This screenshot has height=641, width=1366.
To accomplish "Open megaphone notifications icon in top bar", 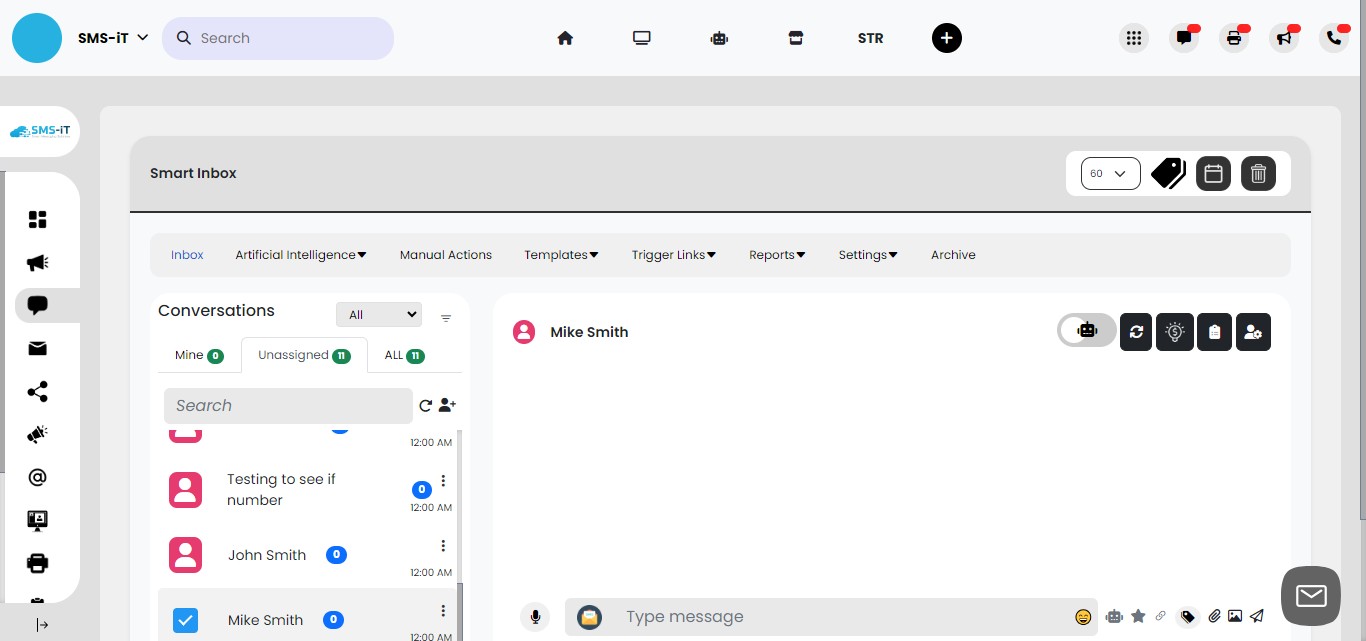I will [1284, 38].
